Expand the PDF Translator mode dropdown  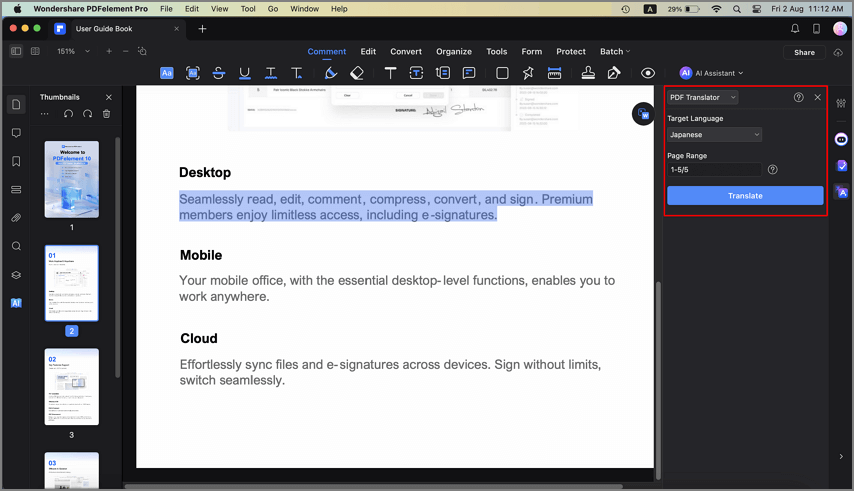tap(703, 97)
